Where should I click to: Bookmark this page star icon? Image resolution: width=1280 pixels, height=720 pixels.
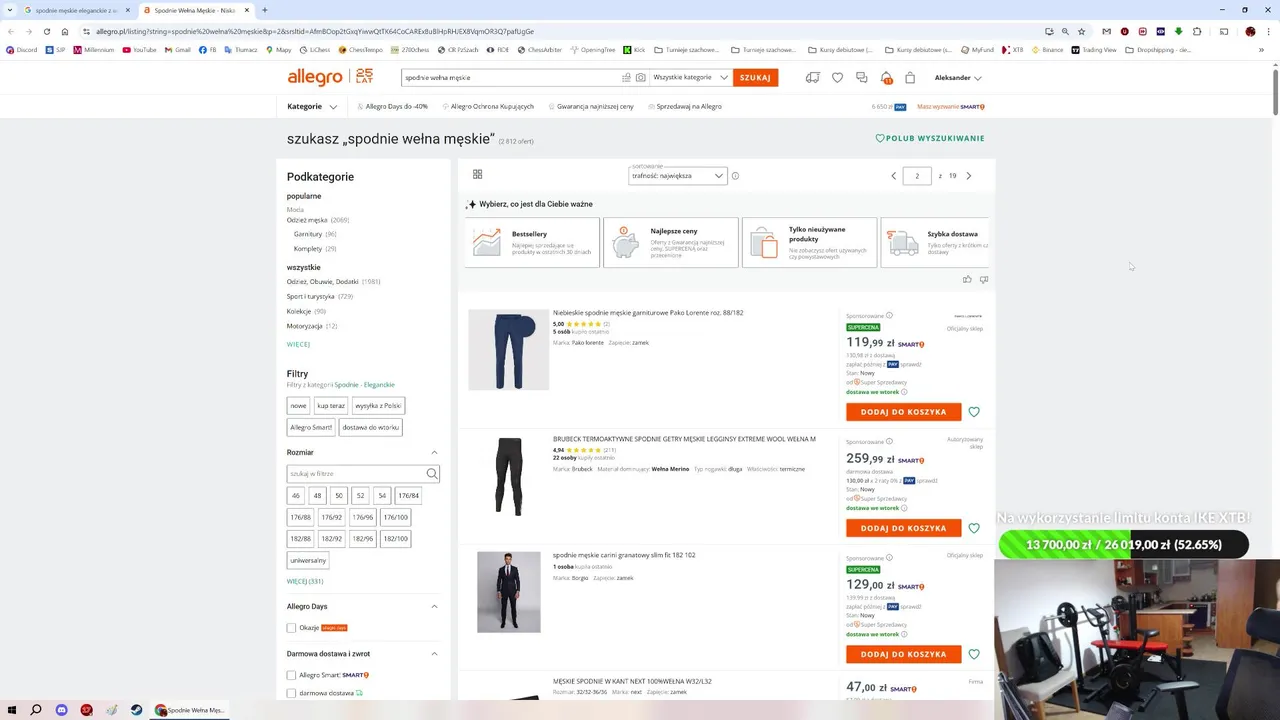pos(1081,31)
